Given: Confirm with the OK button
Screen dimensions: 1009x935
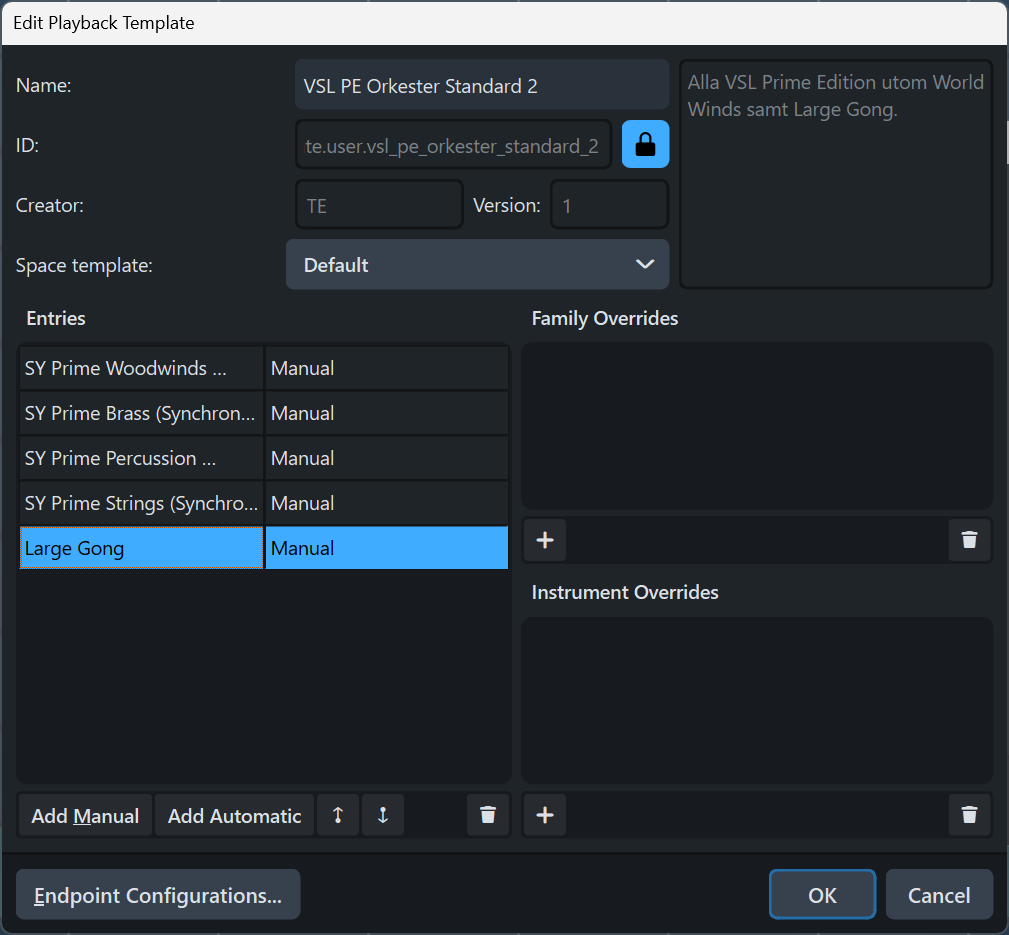Looking at the screenshot, I should point(822,894).
